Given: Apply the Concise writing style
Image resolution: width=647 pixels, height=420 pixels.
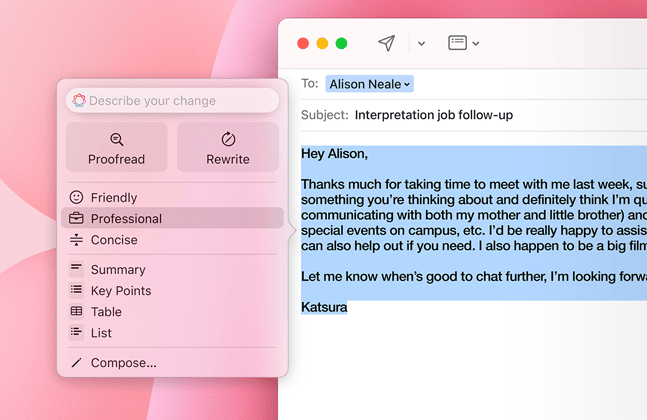Looking at the screenshot, I should click(x=114, y=240).
